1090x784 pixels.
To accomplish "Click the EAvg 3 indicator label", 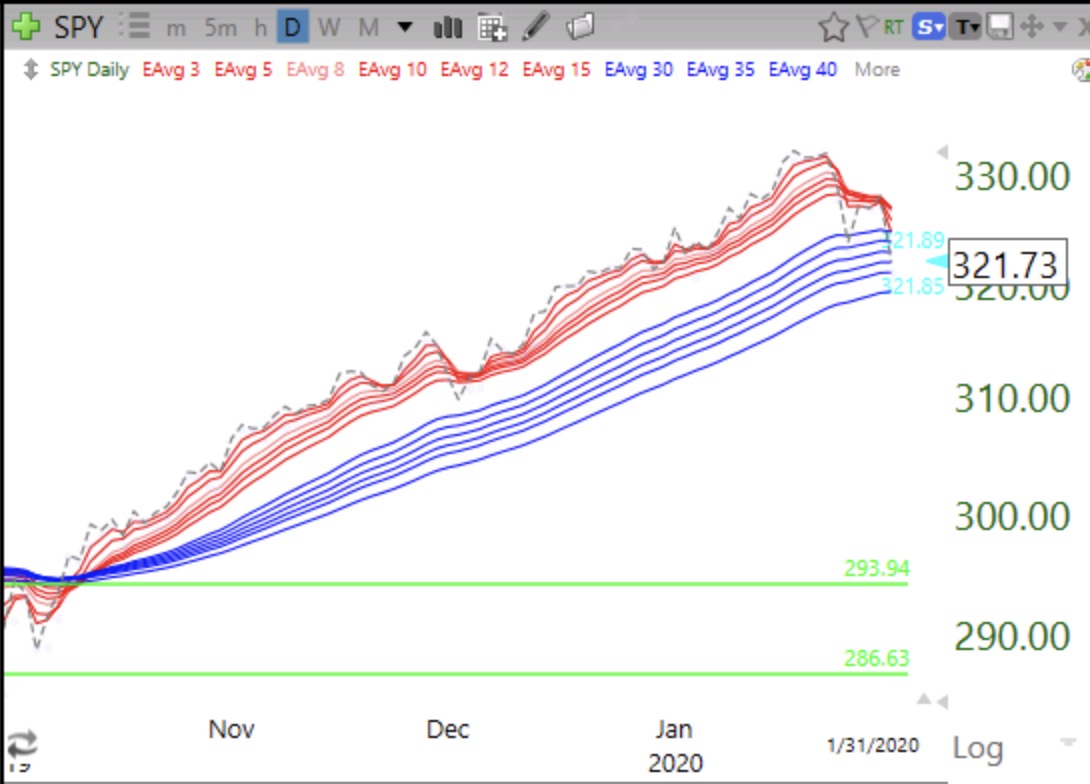I will point(170,70).
